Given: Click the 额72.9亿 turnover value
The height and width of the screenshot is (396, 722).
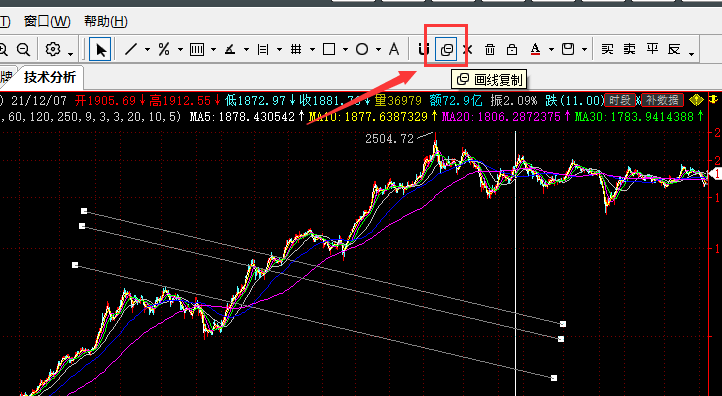Looking at the screenshot, I should (x=456, y=100).
